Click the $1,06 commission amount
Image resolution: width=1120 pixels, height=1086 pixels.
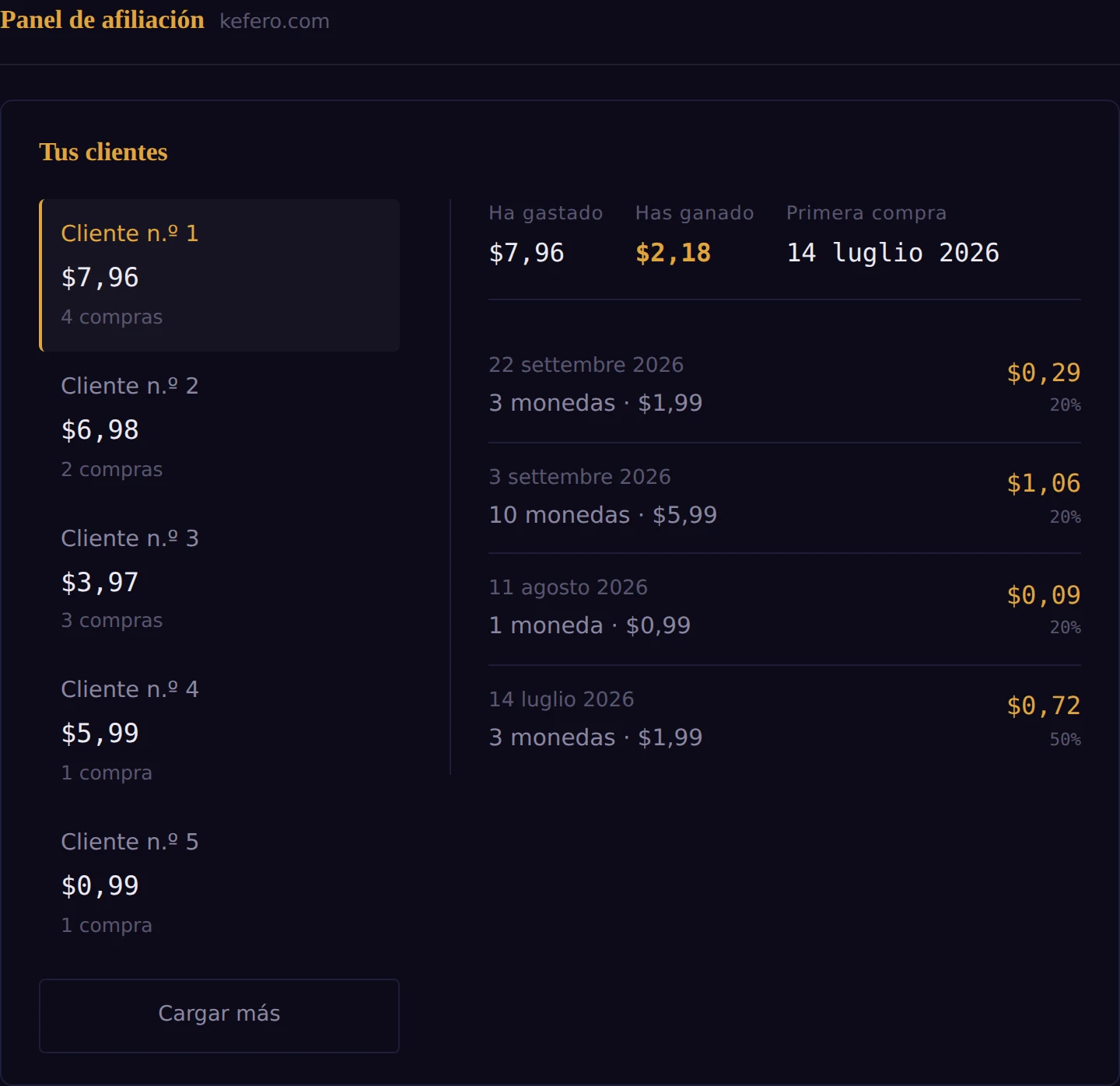1044,483
